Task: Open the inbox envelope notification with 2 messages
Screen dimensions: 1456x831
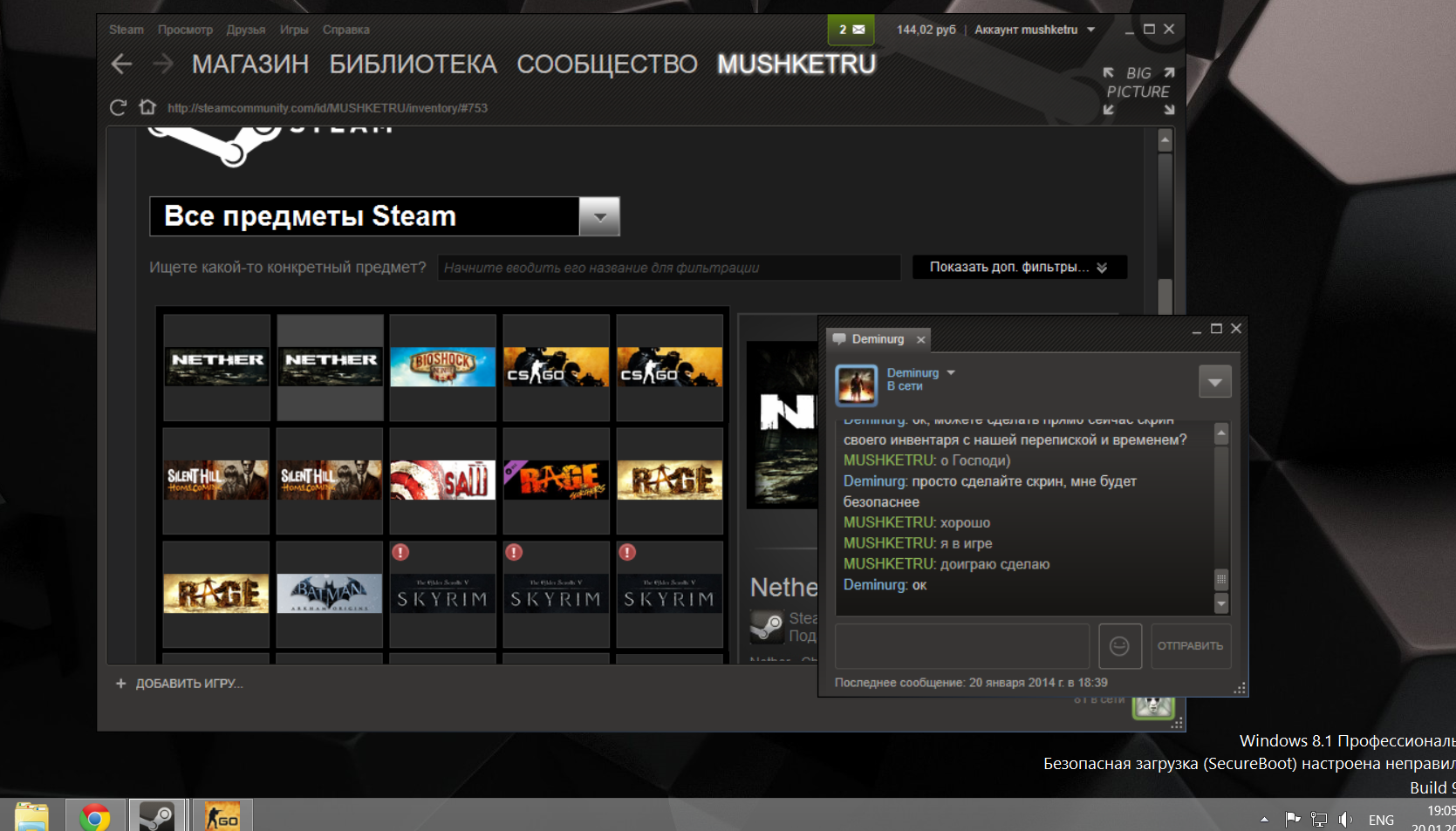Action: point(851,30)
